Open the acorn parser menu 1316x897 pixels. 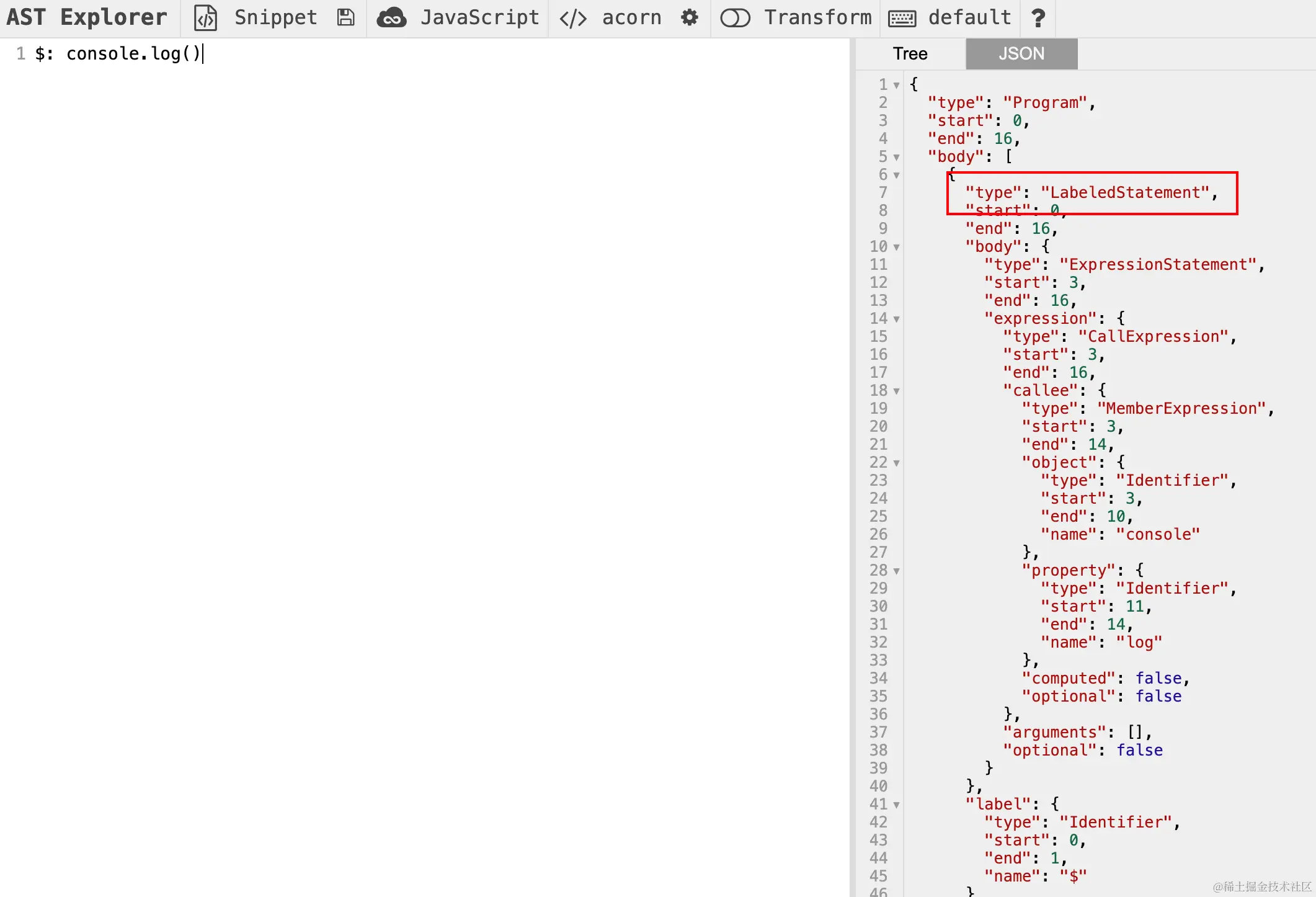click(631, 18)
